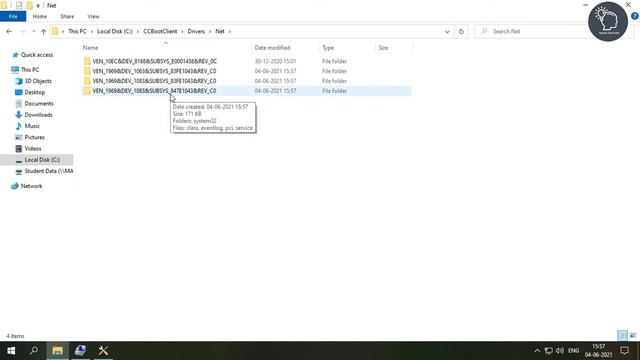This screenshot has height=360, width=640.
Task: Click File Explorer on the taskbar
Action: (57, 351)
